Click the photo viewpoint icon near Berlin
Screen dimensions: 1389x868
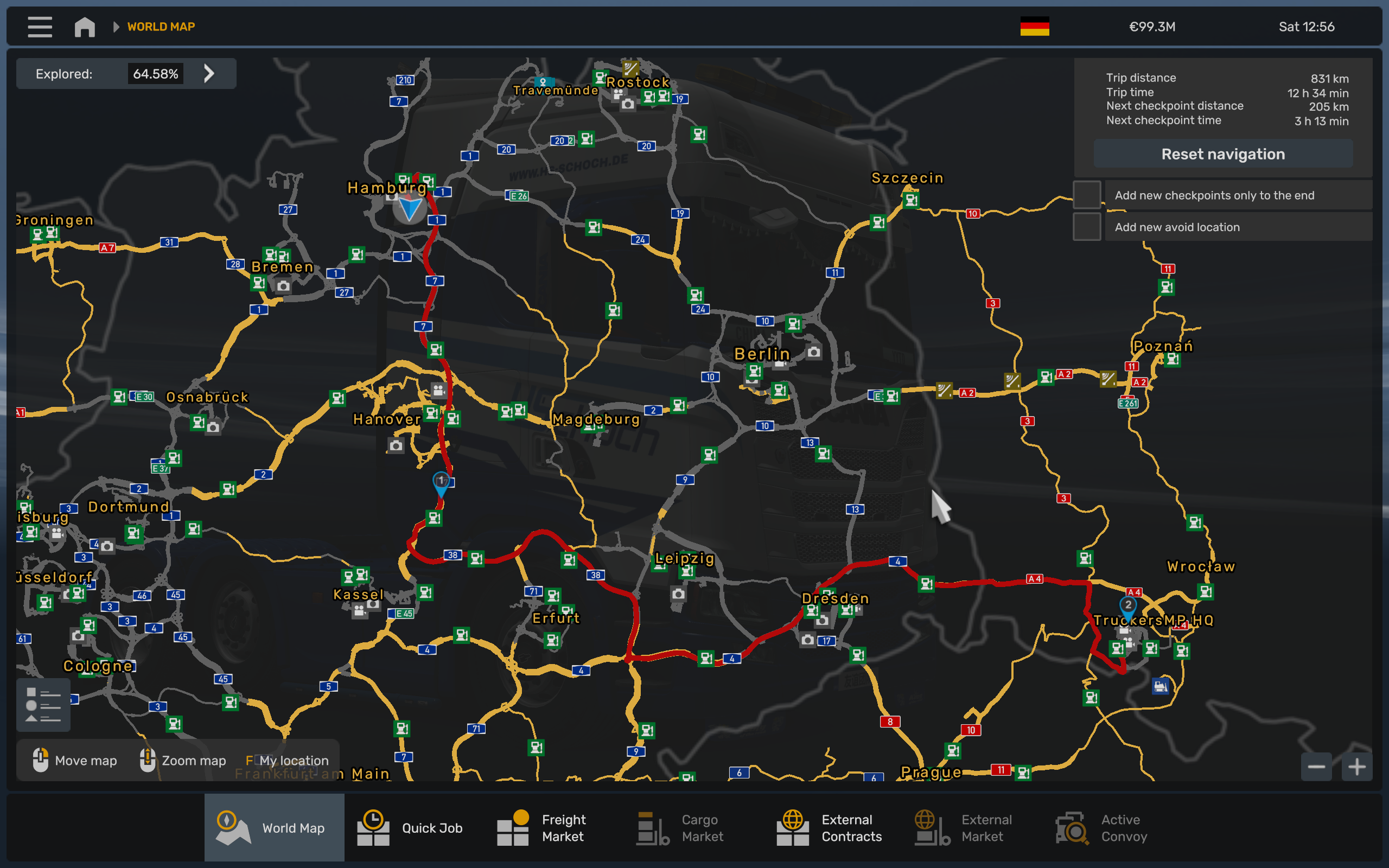(x=813, y=352)
